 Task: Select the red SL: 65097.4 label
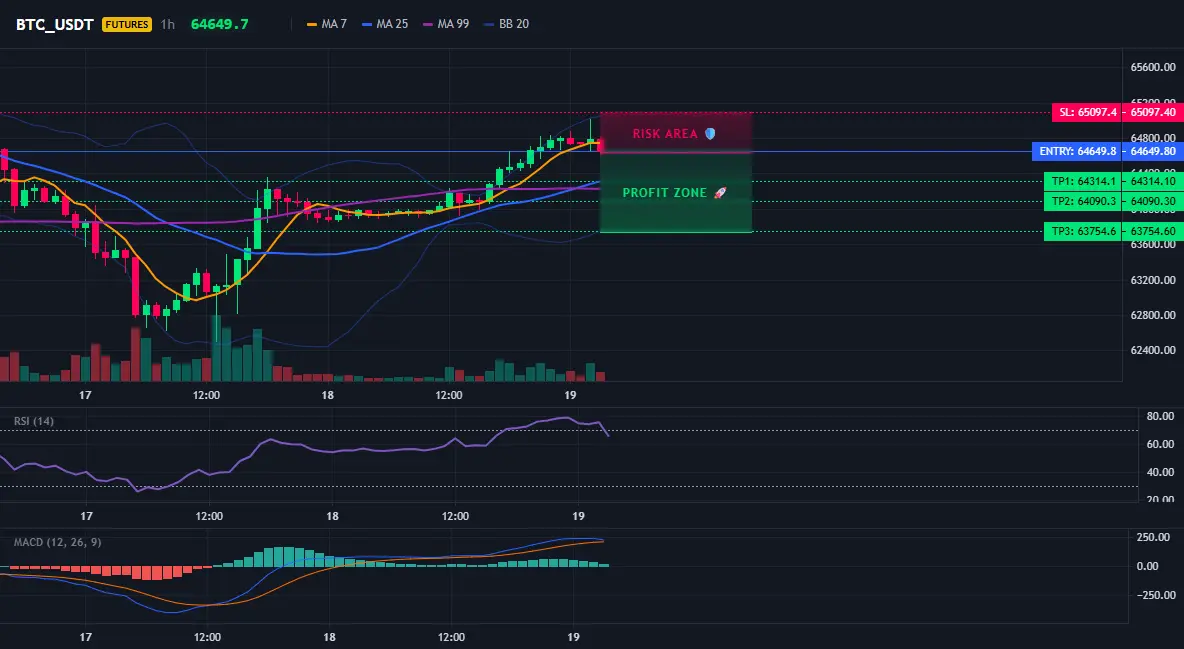click(1087, 113)
